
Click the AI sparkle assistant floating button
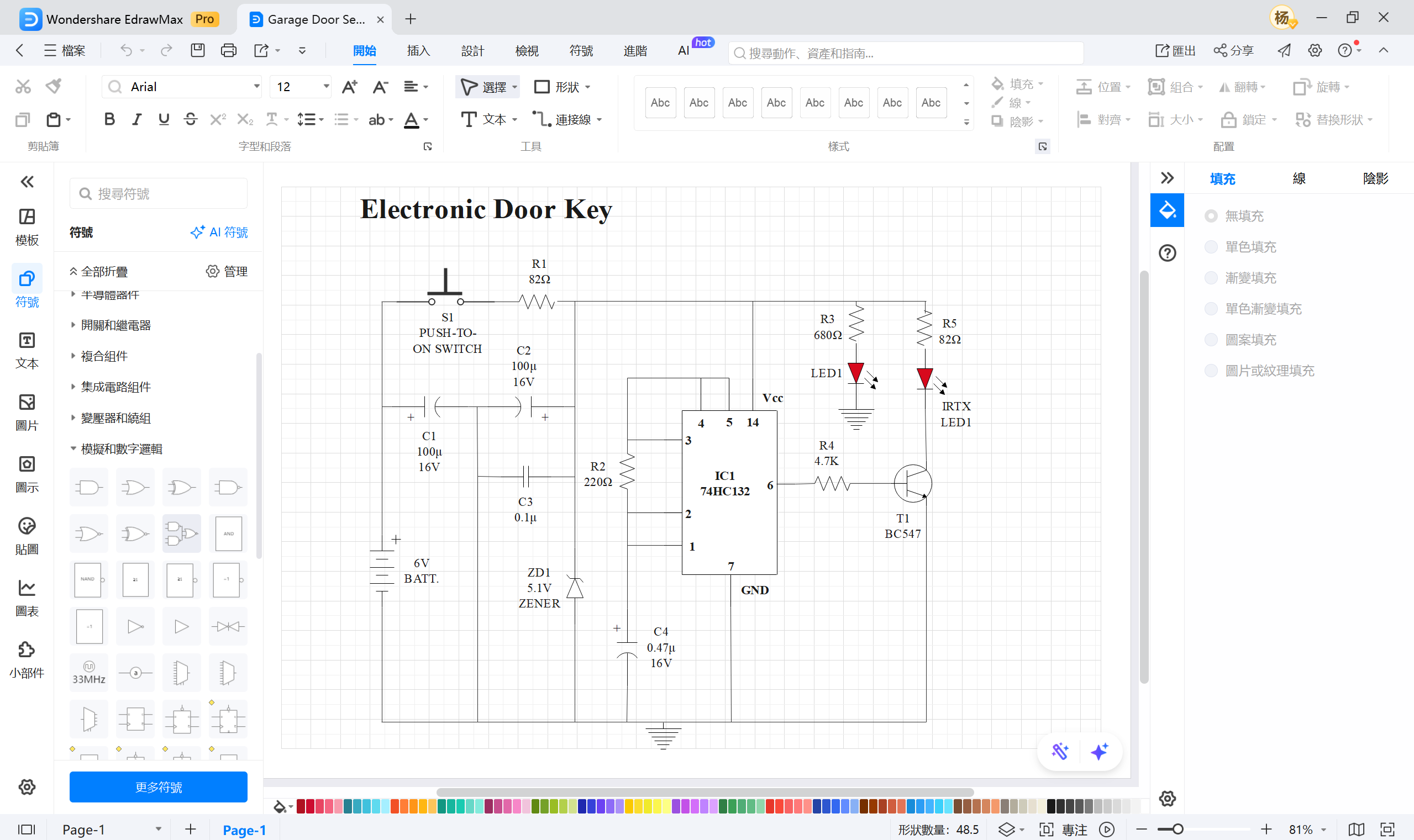1099,752
